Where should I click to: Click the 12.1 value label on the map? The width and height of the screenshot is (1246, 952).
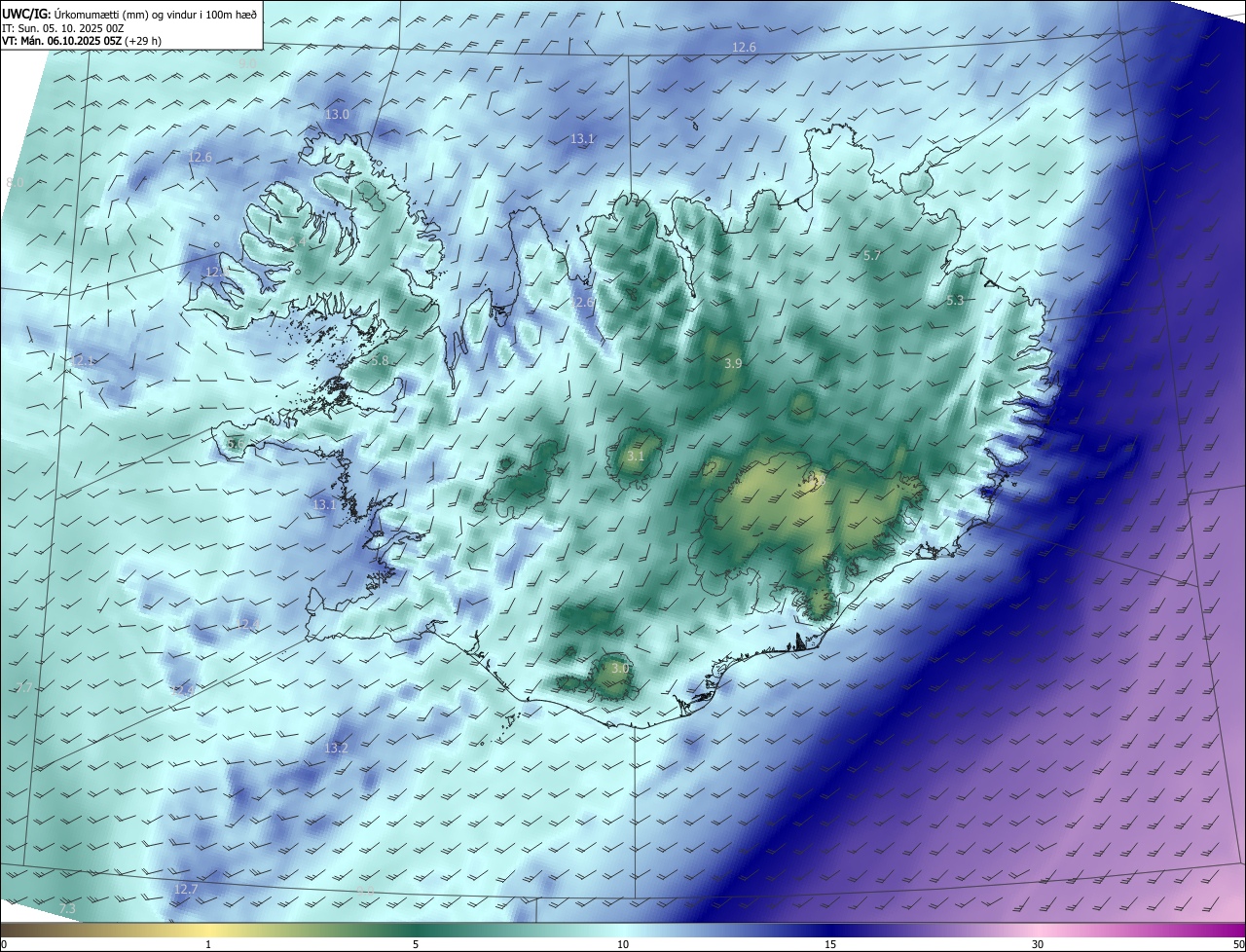click(x=84, y=361)
